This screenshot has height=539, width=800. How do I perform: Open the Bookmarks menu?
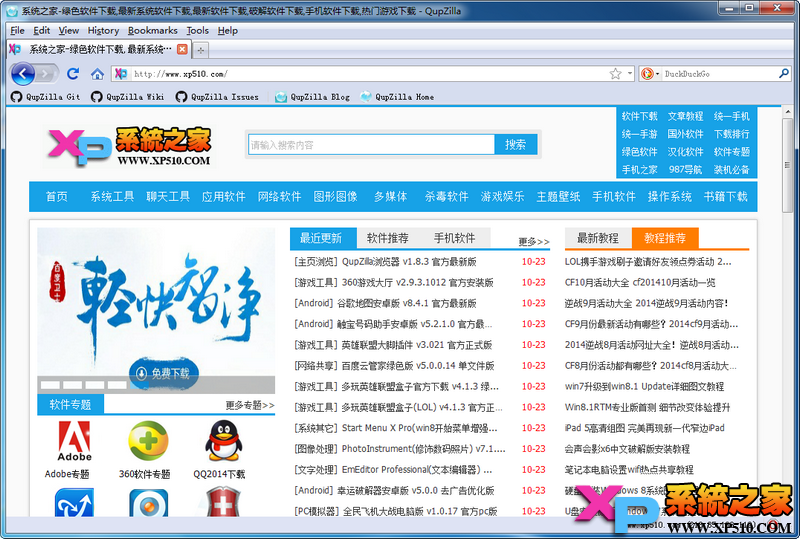point(153,31)
